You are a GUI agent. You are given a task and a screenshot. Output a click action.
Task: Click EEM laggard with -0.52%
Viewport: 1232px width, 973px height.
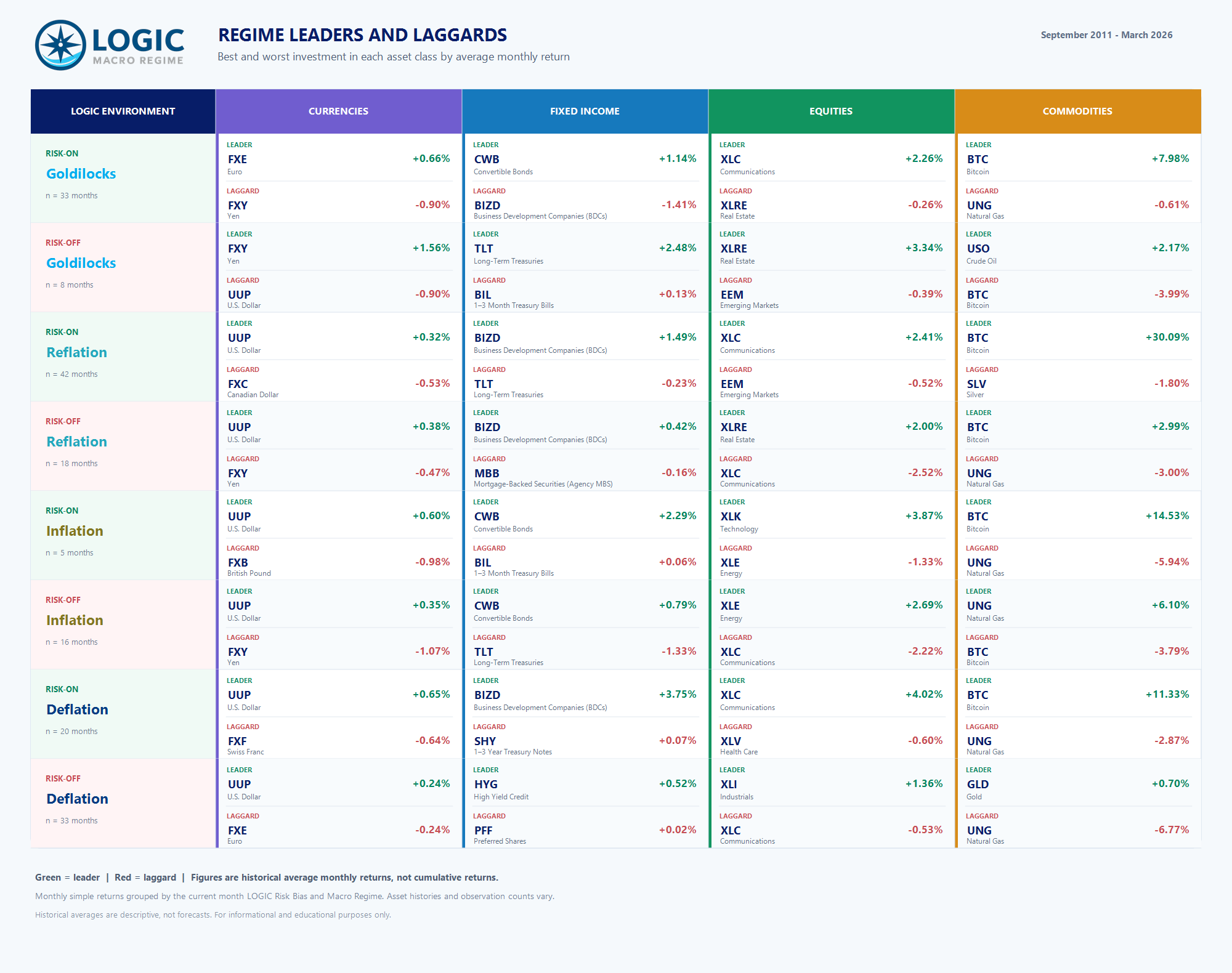[831, 382]
